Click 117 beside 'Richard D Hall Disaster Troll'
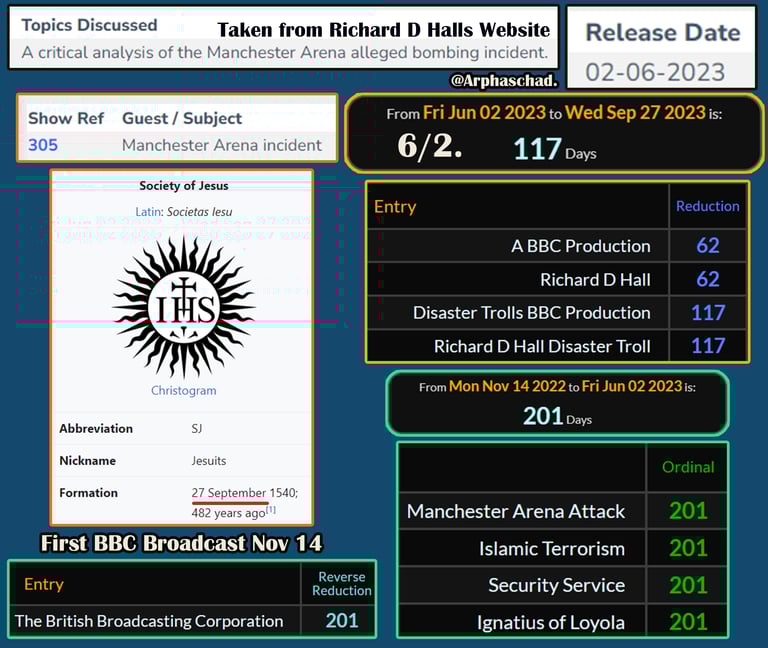 click(708, 346)
